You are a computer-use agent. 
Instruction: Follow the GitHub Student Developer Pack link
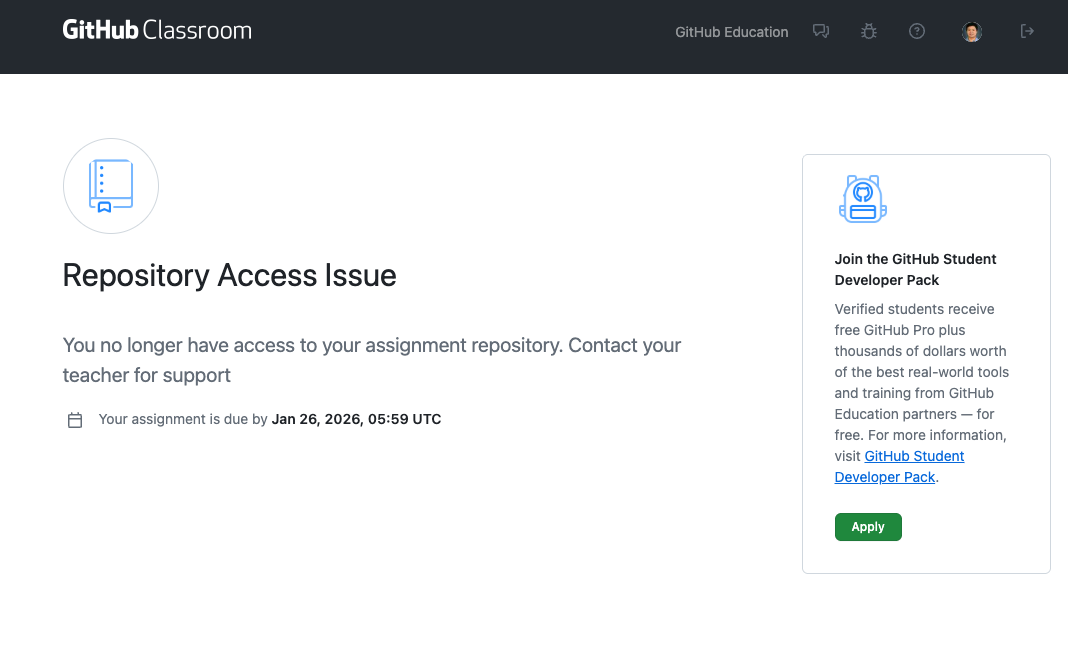point(899,466)
